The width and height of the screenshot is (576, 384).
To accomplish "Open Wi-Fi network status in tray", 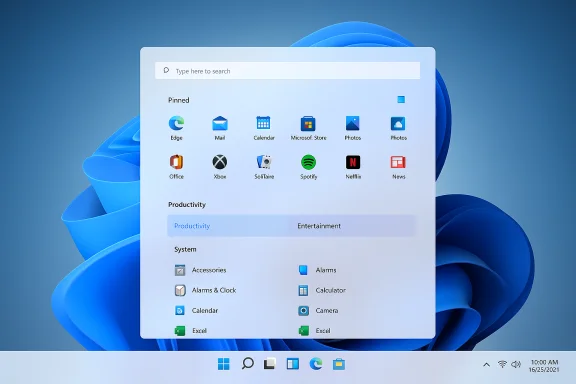I will pos(502,364).
